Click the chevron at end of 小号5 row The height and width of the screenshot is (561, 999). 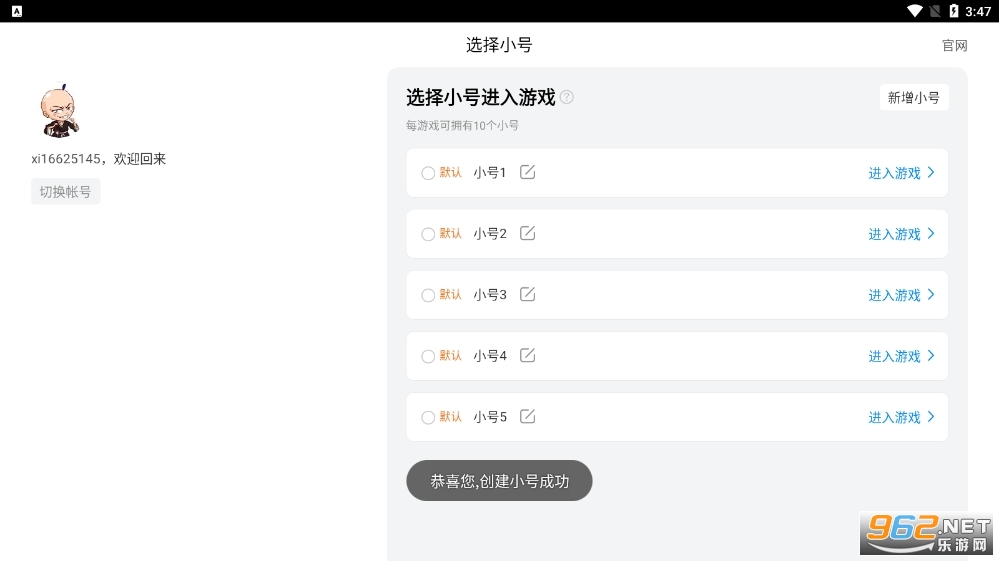click(x=931, y=416)
